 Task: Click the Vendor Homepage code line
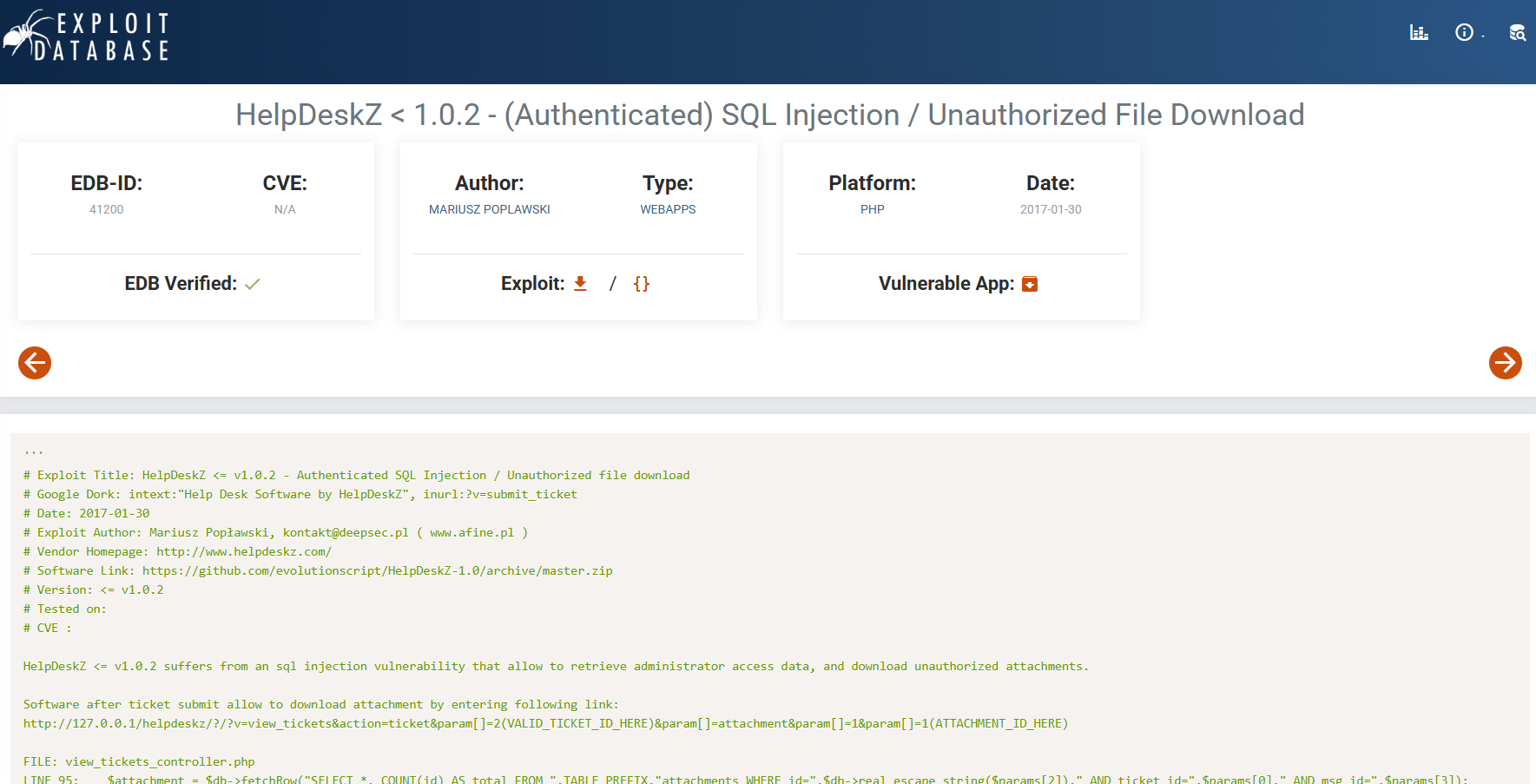(x=178, y=551)
